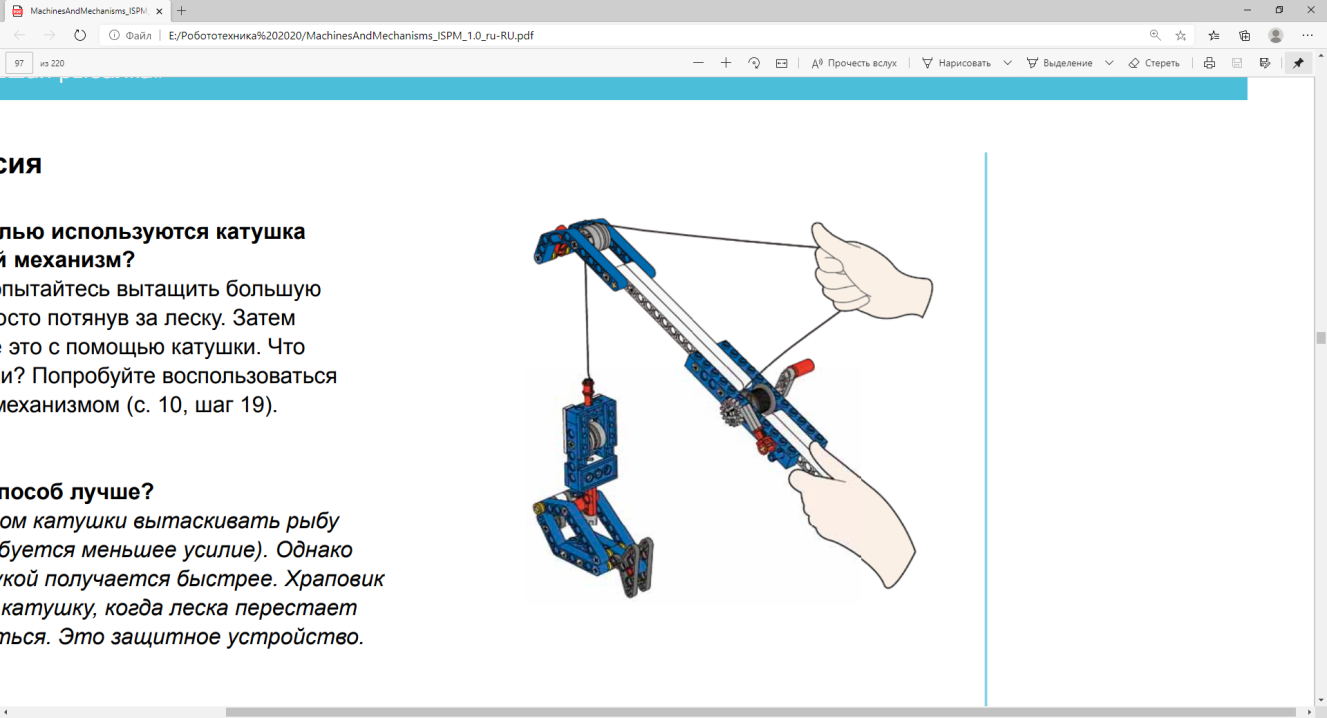1327x718 pixels.
Task: Expand the Выделение highlight color dropdown
Action: tap(1109, 63)
